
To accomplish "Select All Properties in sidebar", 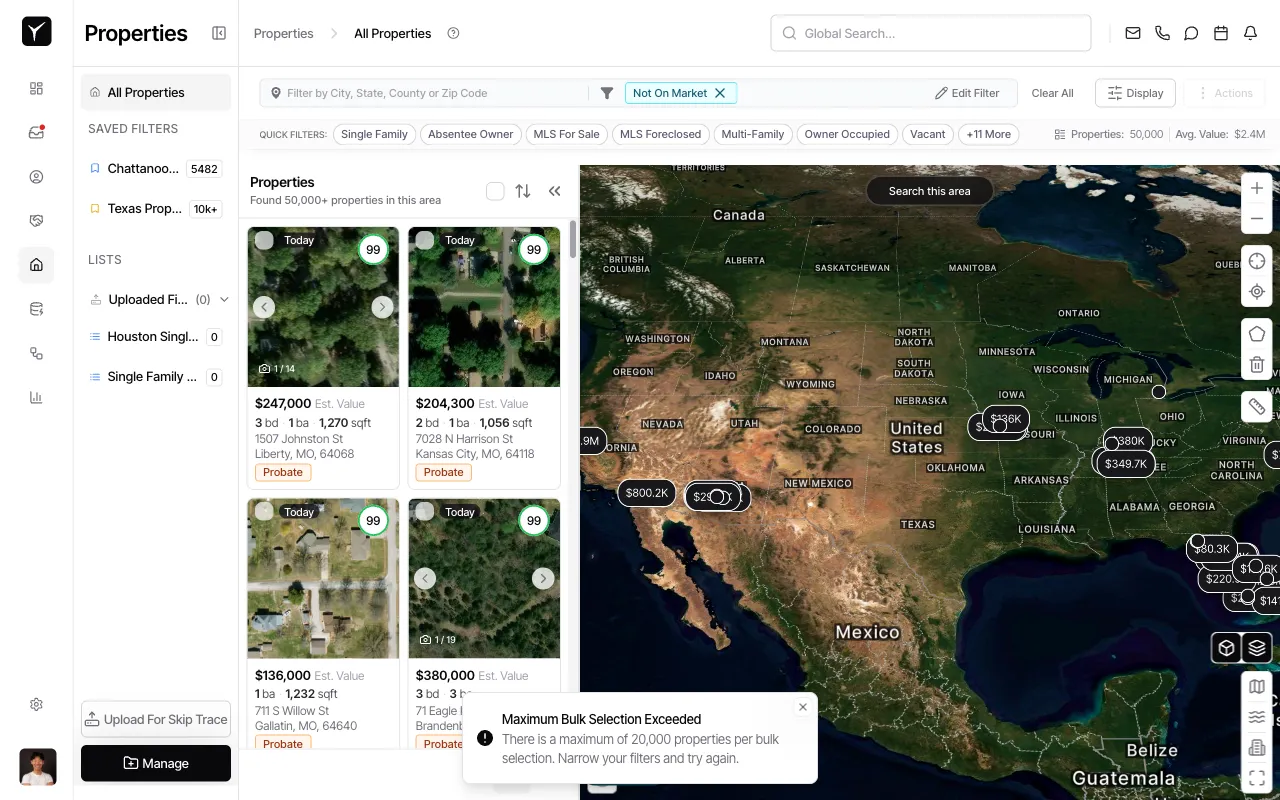I will 156,92.
